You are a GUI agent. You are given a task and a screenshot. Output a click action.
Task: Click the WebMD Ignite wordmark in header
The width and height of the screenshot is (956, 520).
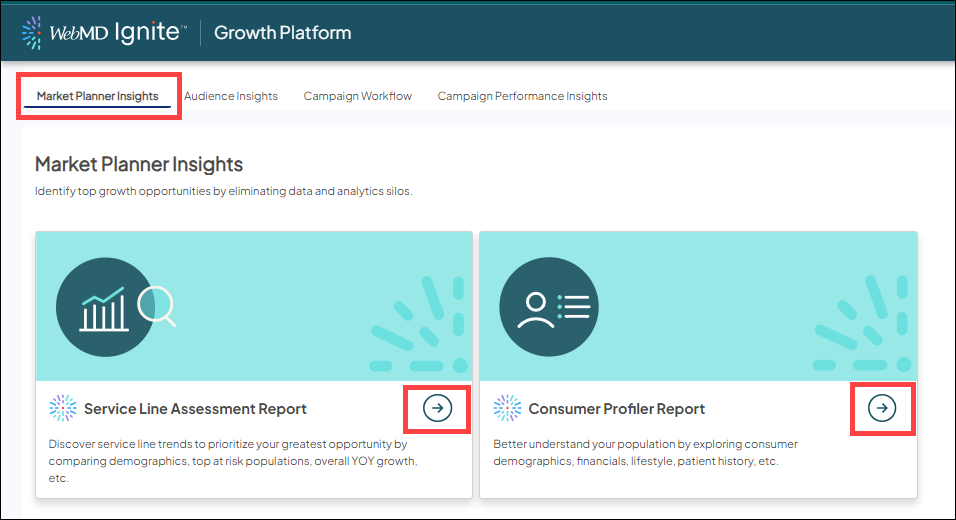point(117,32)
